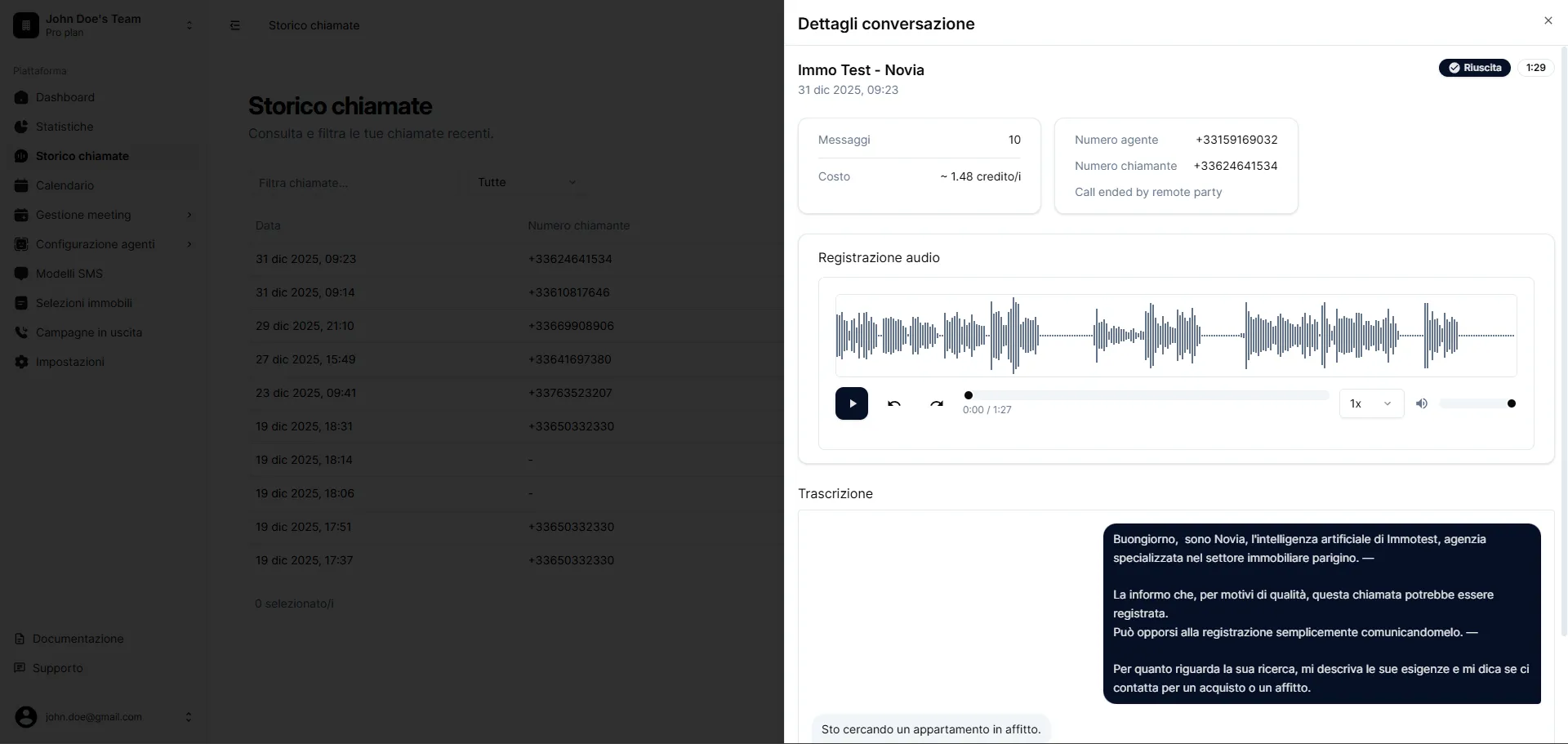Screen dimensions: 1568x744
Task: Click the Filtra chiamate search field
Action: click(355, 183)
